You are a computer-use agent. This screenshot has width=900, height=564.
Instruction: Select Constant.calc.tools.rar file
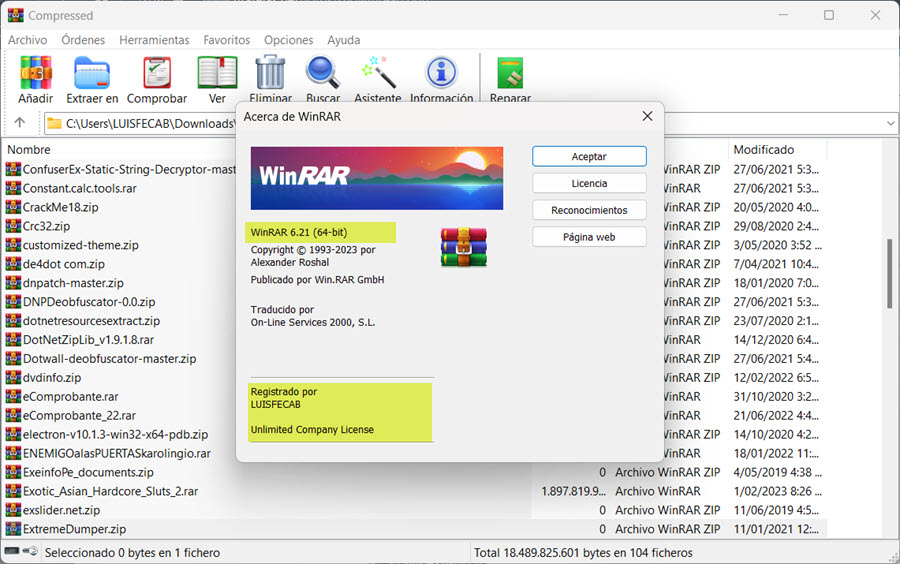(x=80, y=188)
